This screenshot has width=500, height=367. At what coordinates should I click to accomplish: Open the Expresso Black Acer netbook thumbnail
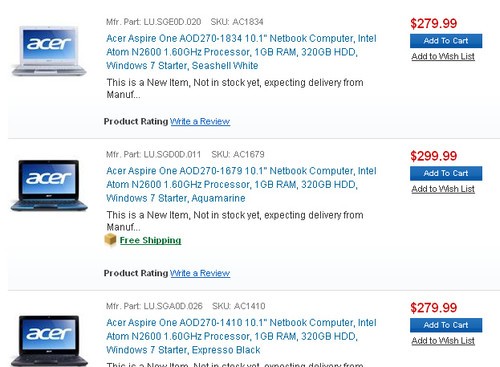click(x=49, y=341)
